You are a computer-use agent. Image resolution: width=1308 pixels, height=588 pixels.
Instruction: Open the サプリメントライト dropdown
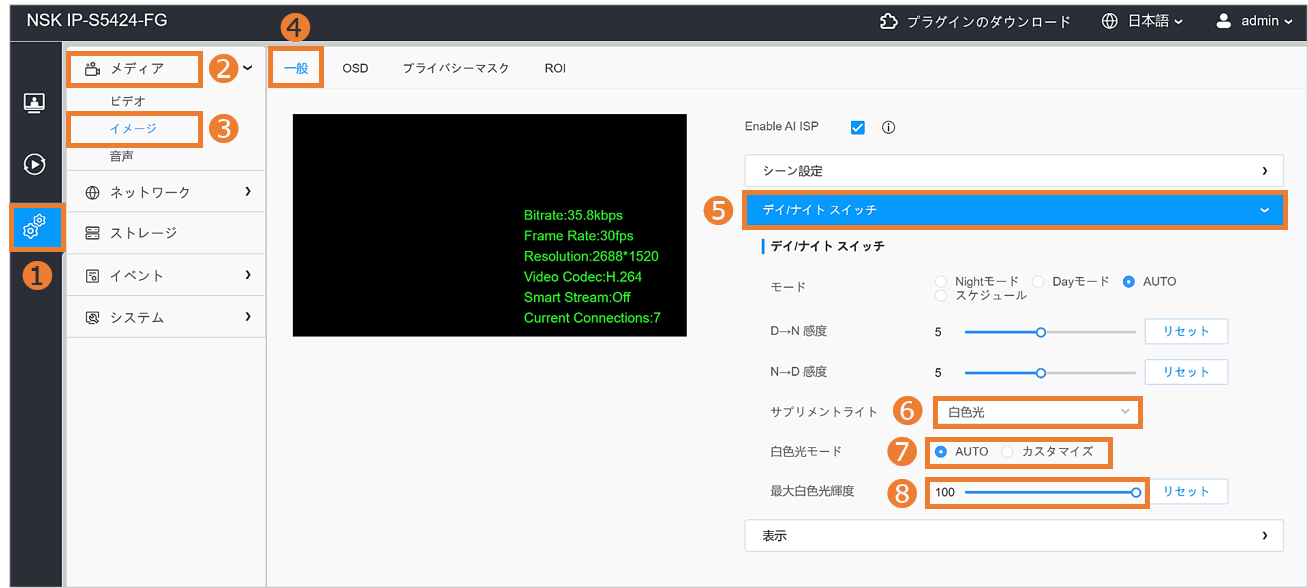pos(1037,411)
